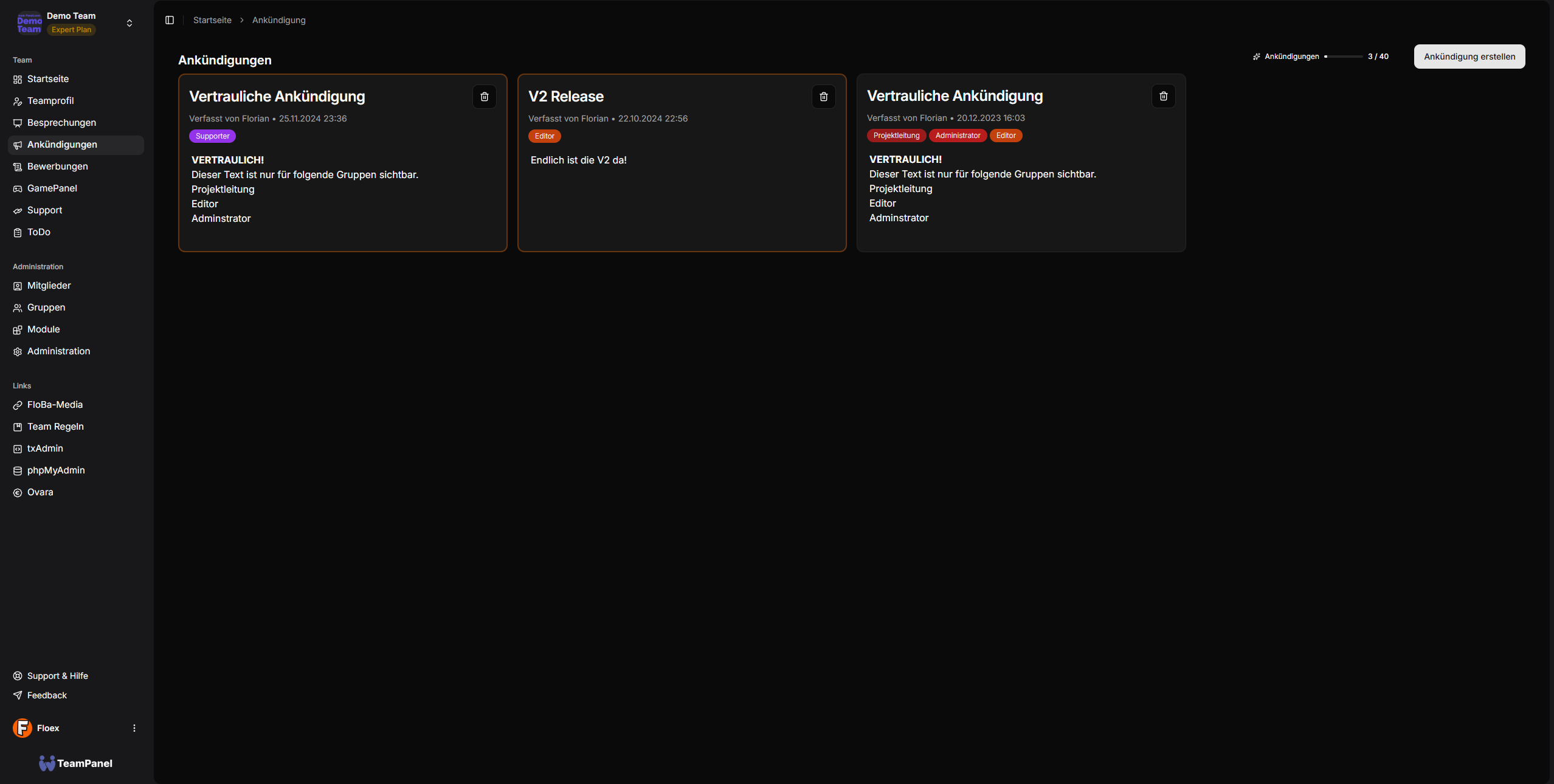This screenshot has width=1554, height=784.
Task: Delete the V2 Release announcement via trash icon
Action: tap(823, 96)
